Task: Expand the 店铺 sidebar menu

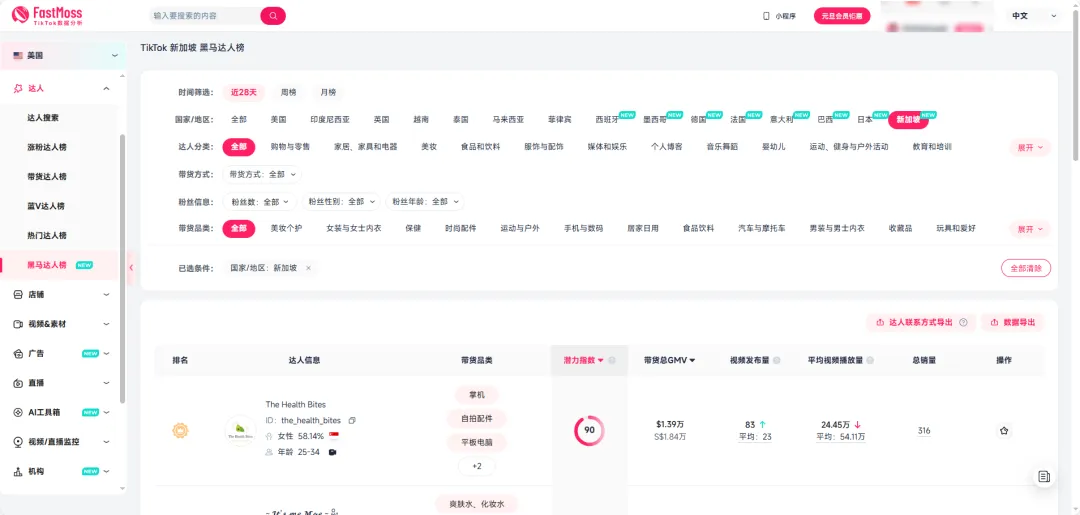Action: [60, 295]
